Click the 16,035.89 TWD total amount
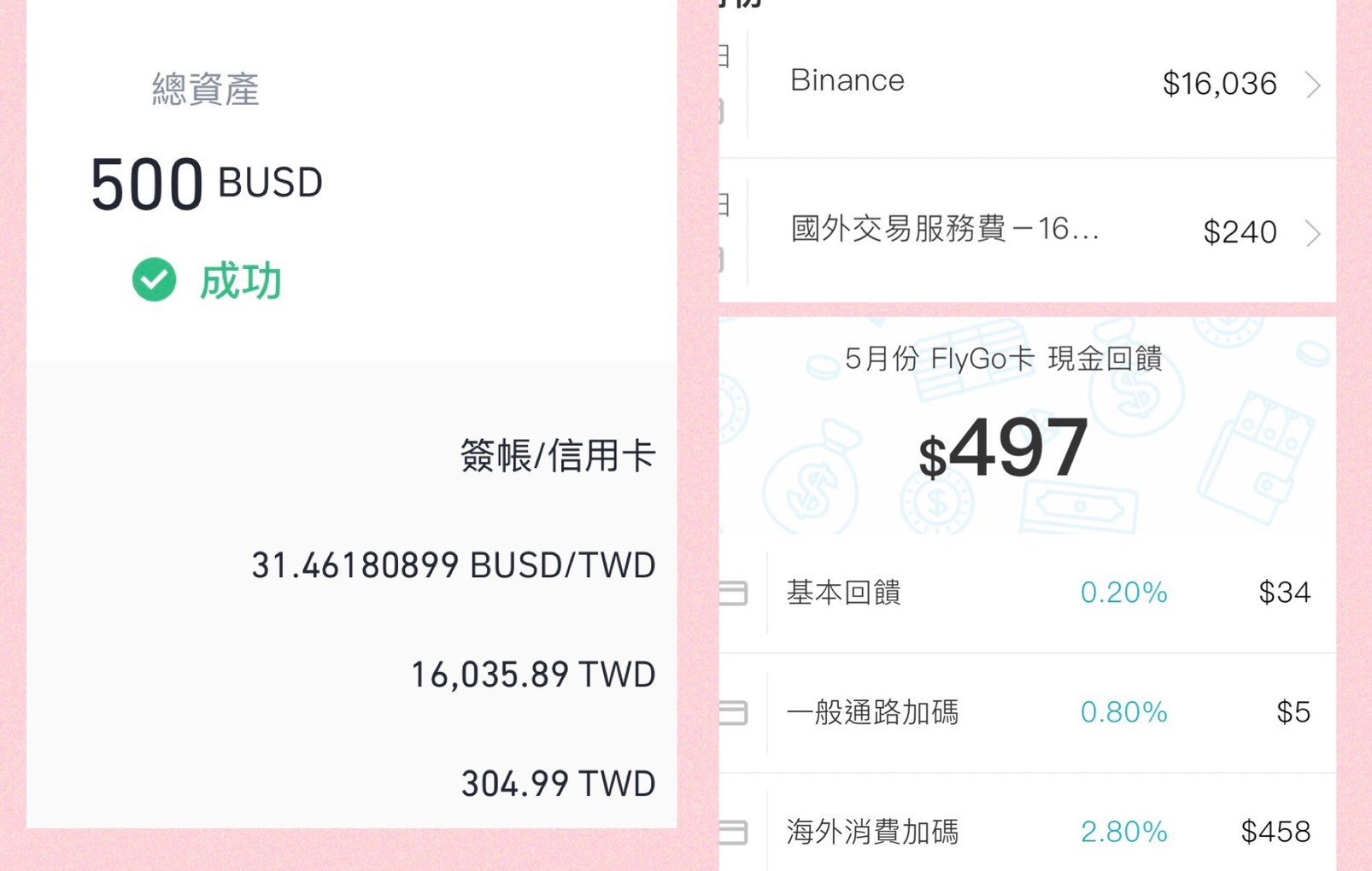This screenshot has height=871, width=1372. point(534,675)
